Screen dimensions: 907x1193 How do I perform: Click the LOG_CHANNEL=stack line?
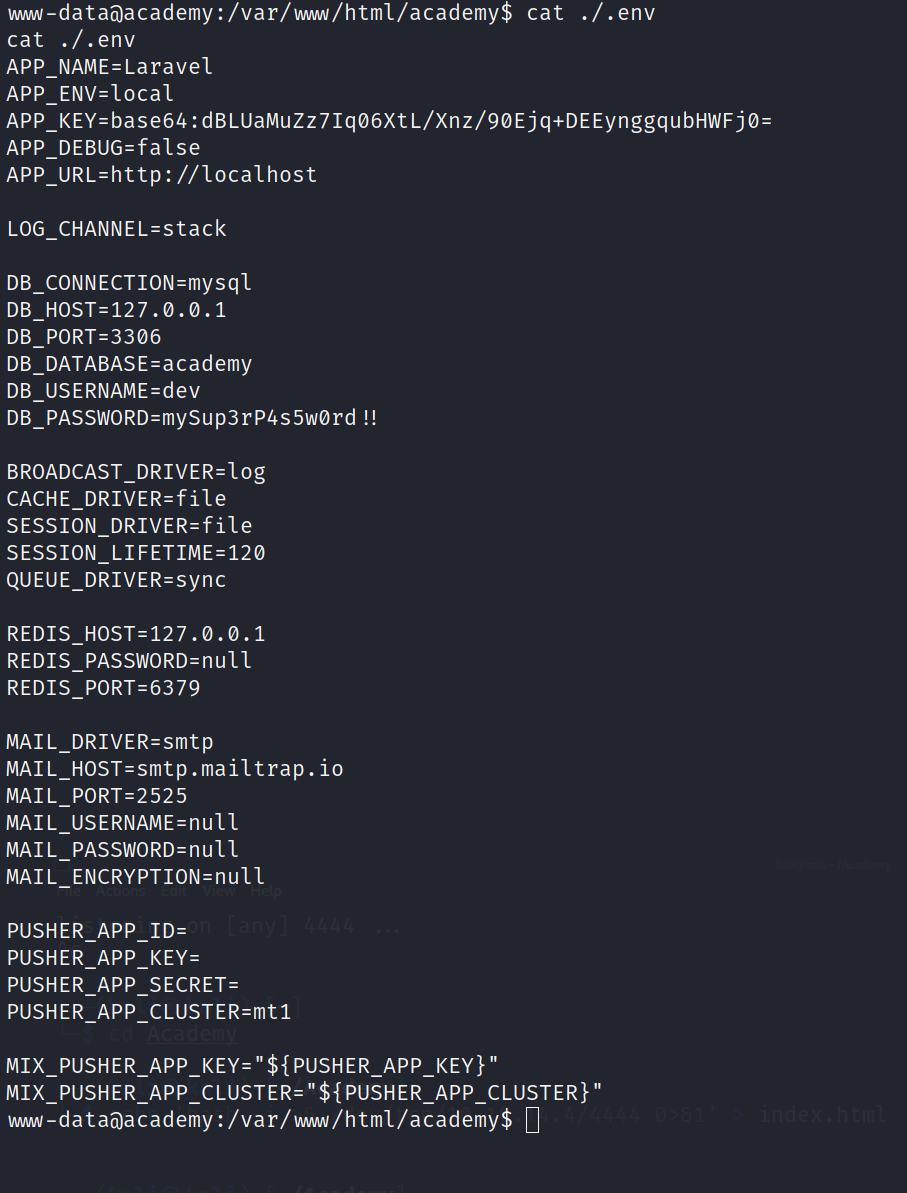[117, 229]
